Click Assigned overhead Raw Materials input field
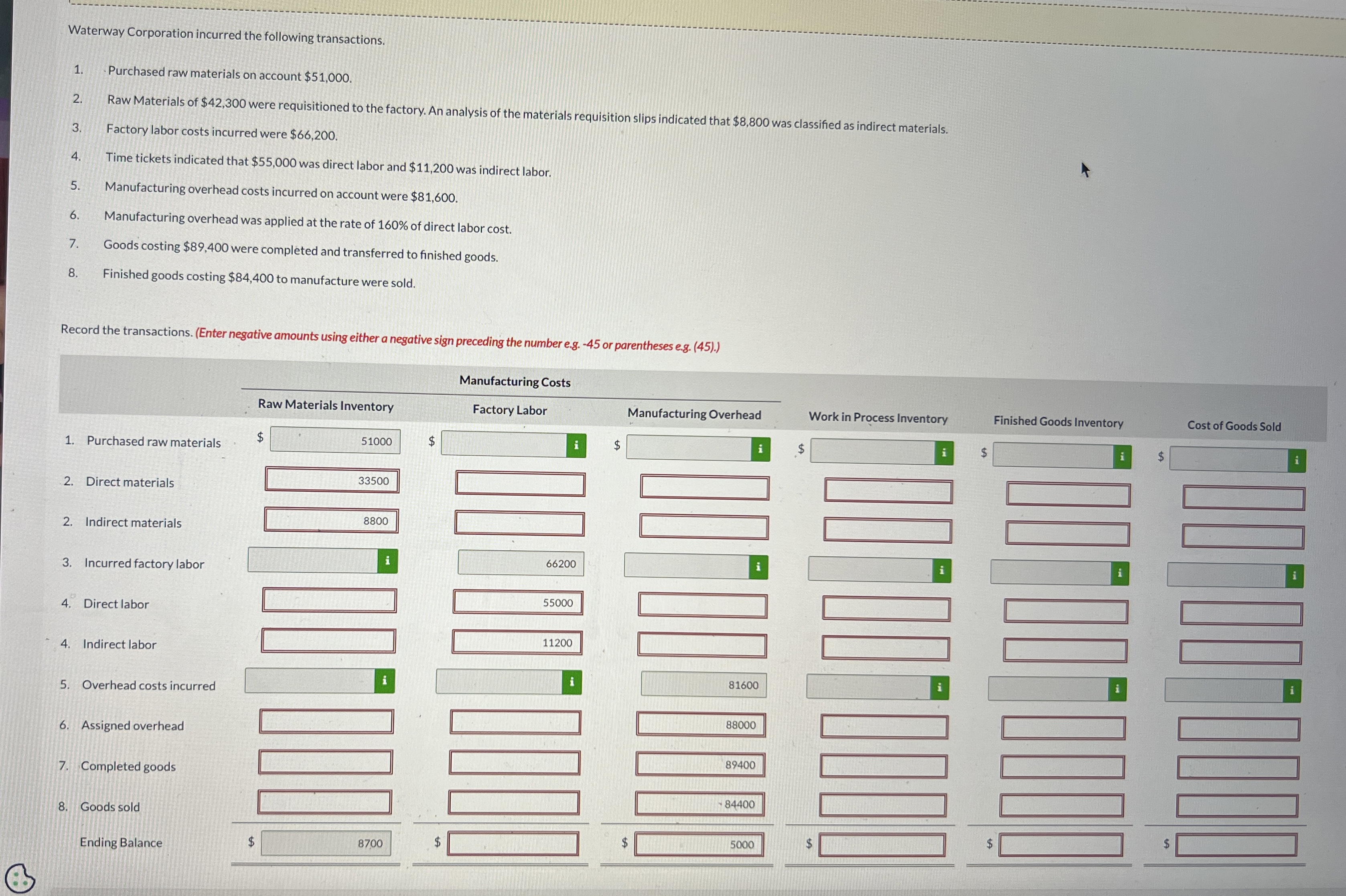 [326, 721]
